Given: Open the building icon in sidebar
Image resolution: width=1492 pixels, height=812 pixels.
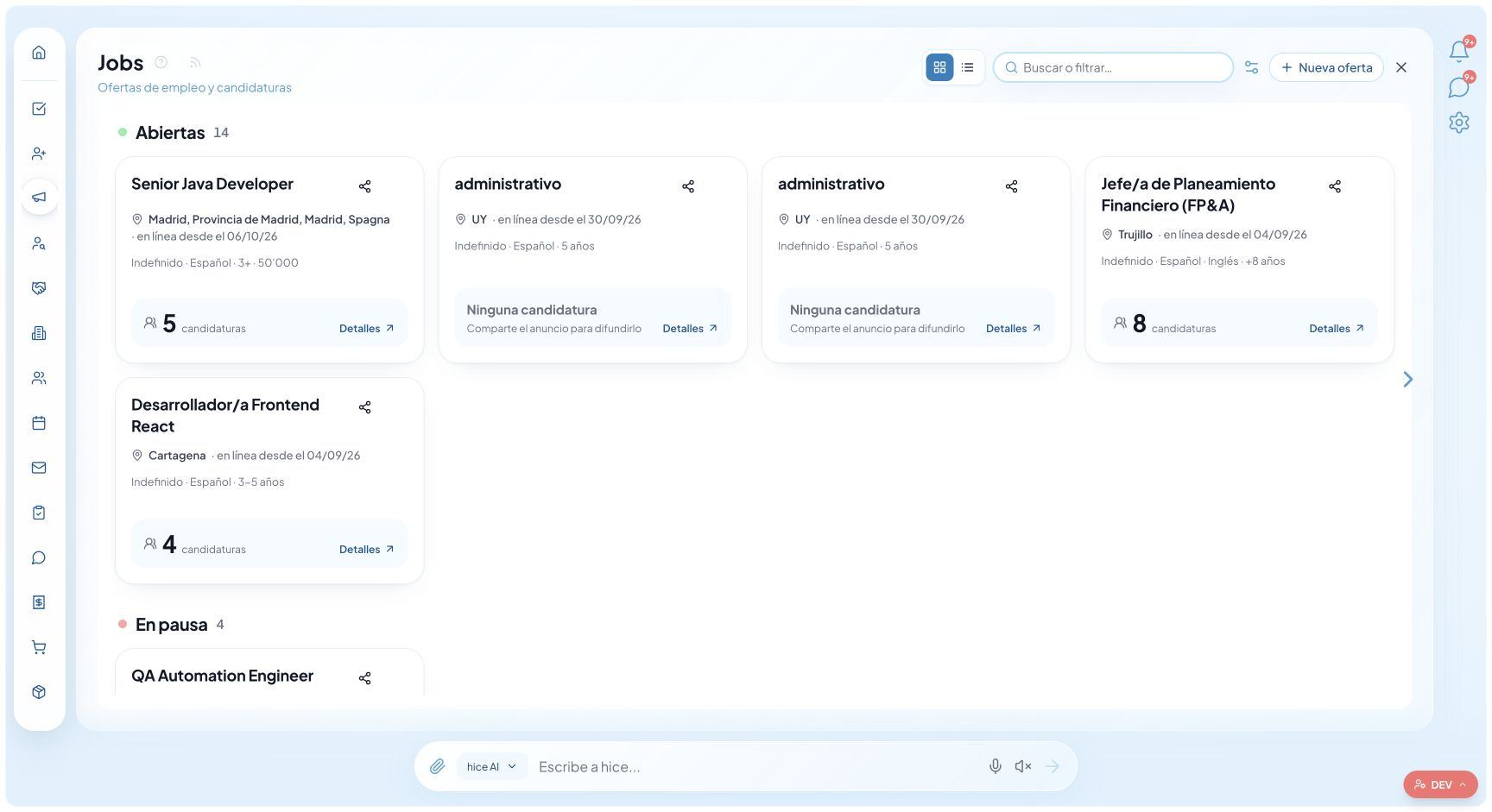Looking at the screenshot, I should point(39,333).
